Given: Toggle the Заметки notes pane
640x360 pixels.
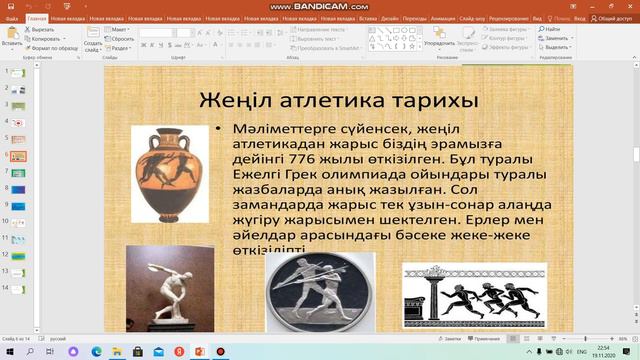Looking at the screenshot, I should click(449, 339).
